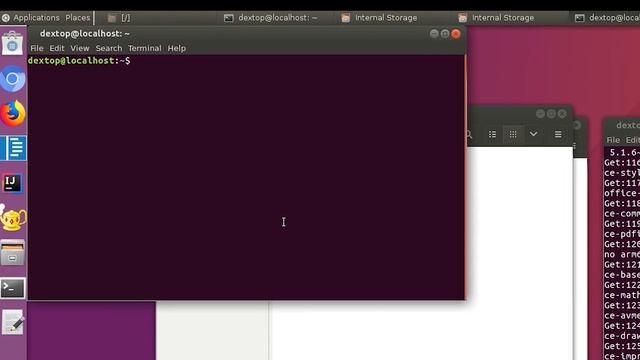Open the Terminal menu in the front terminal

tap(144, 48)
